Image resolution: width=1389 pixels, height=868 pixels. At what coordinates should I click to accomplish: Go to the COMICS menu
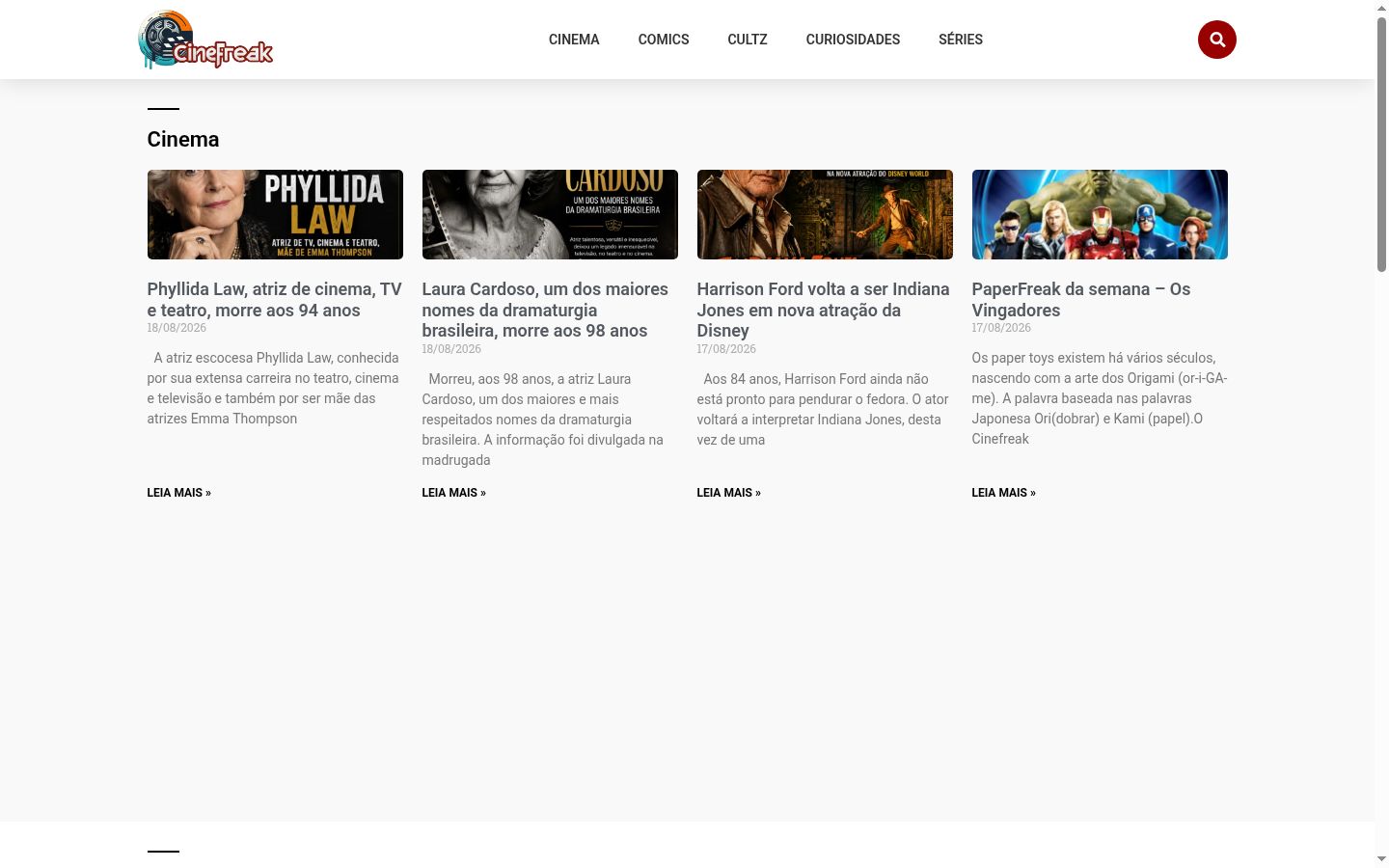pyautogui.click(x=664, y=40)
